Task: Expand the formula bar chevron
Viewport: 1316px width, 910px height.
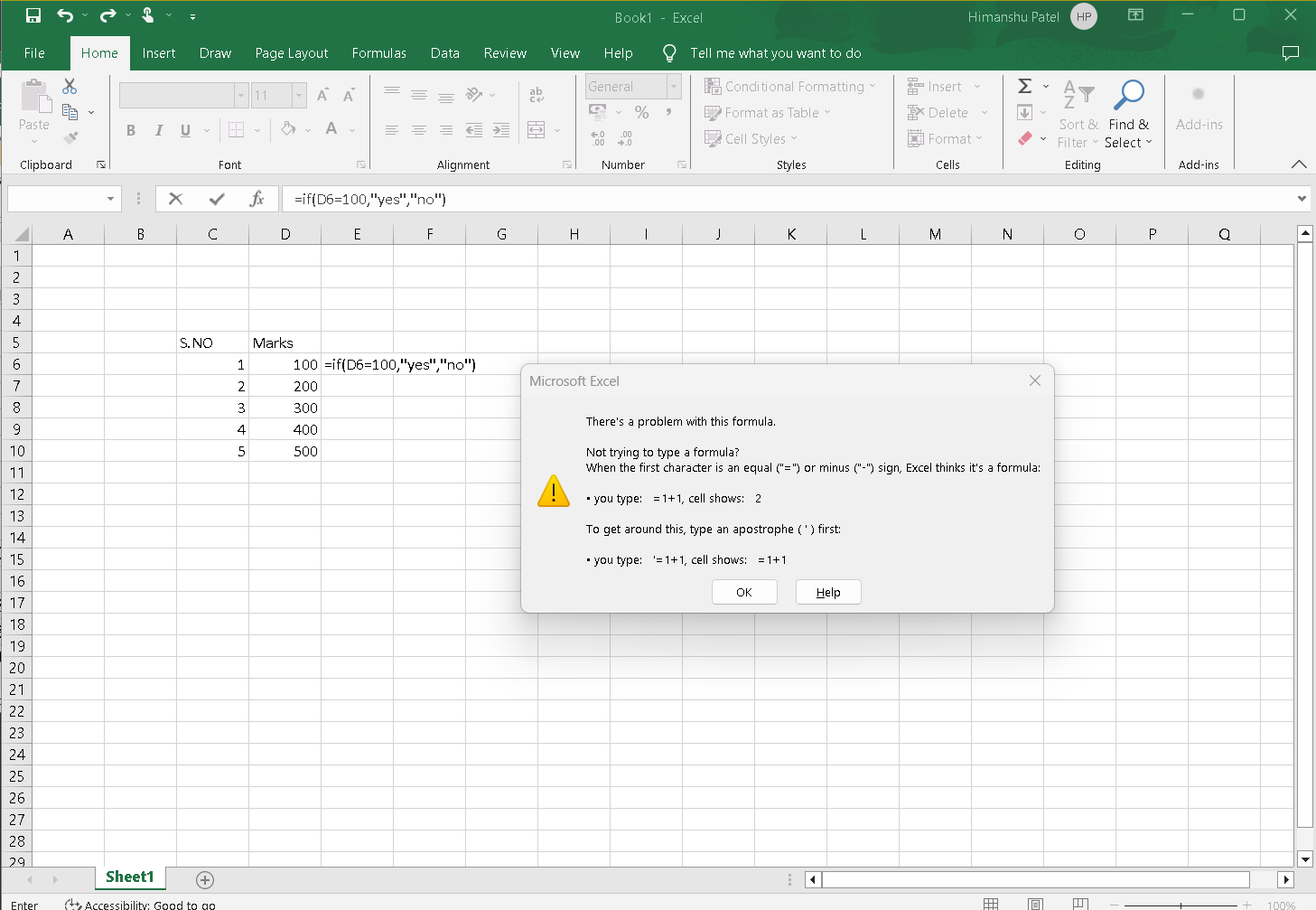Action: 1302,199
